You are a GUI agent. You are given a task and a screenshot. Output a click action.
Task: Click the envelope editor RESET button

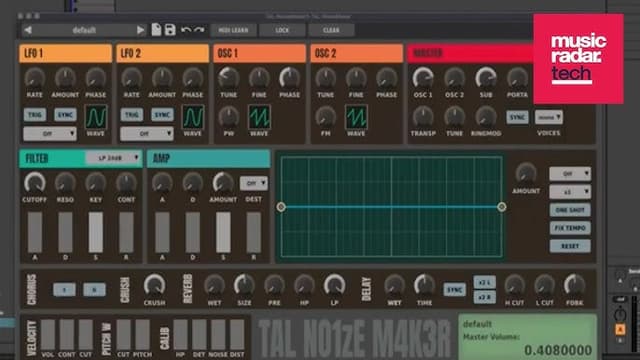pos(570,246)
